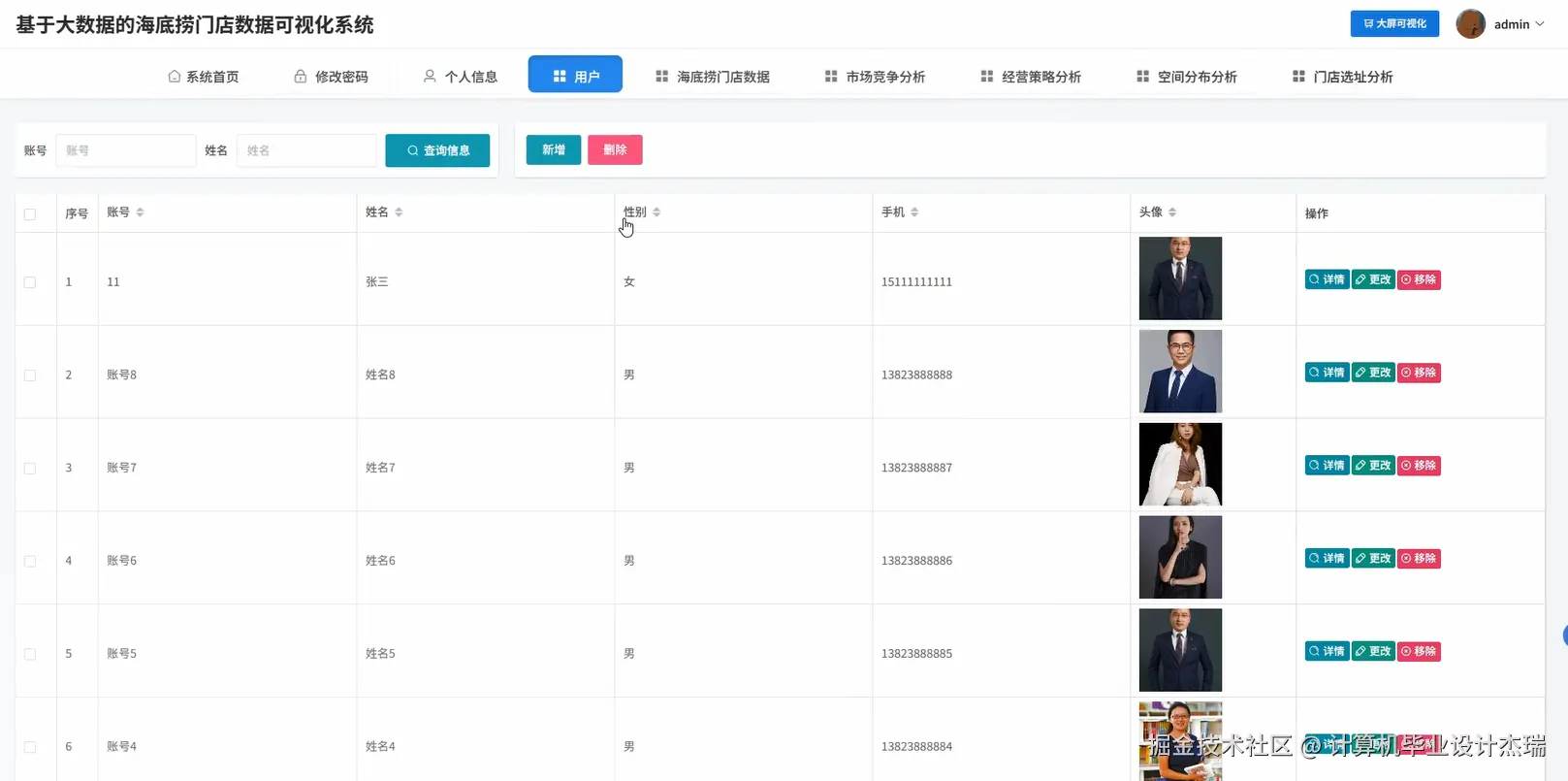
Task: Check the checkbox for 账号6 row
Action: pyautogui.click(x=30, y=562)
